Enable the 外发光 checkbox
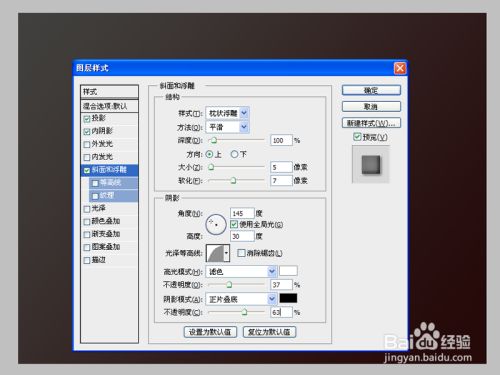Screen dimensions: 500x375 87,145
